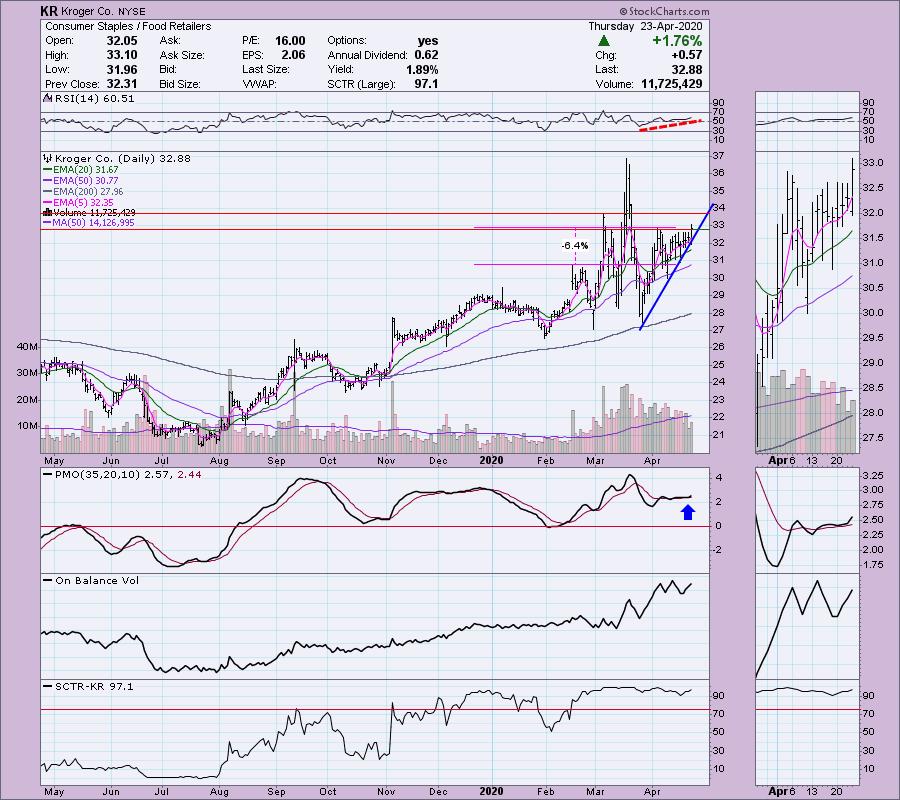The image size is (900, 800).
Task: Click the 40M volume axis label
Action: (28, 347)
